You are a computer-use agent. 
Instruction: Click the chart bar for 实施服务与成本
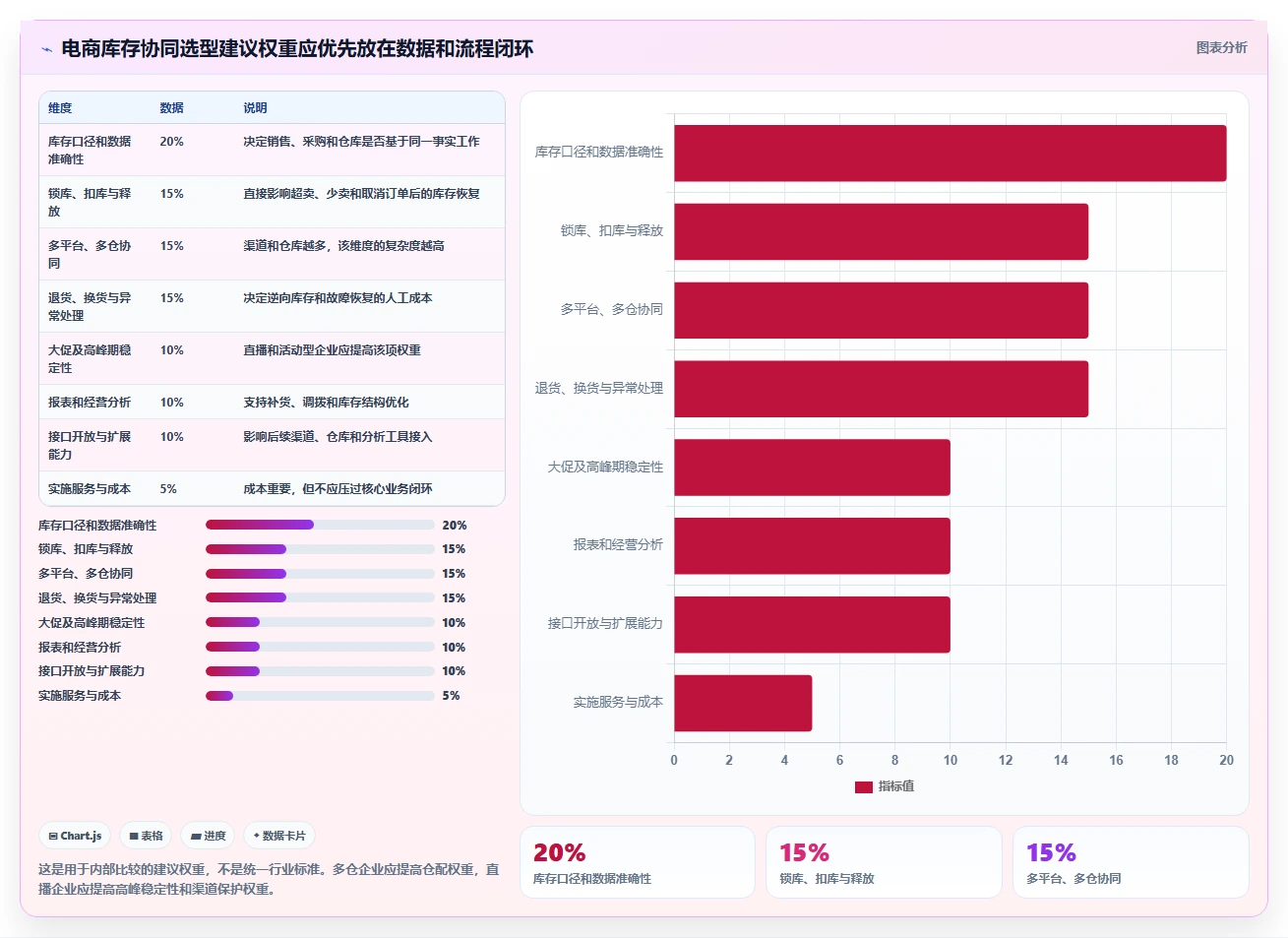click(x=743, y=703)
